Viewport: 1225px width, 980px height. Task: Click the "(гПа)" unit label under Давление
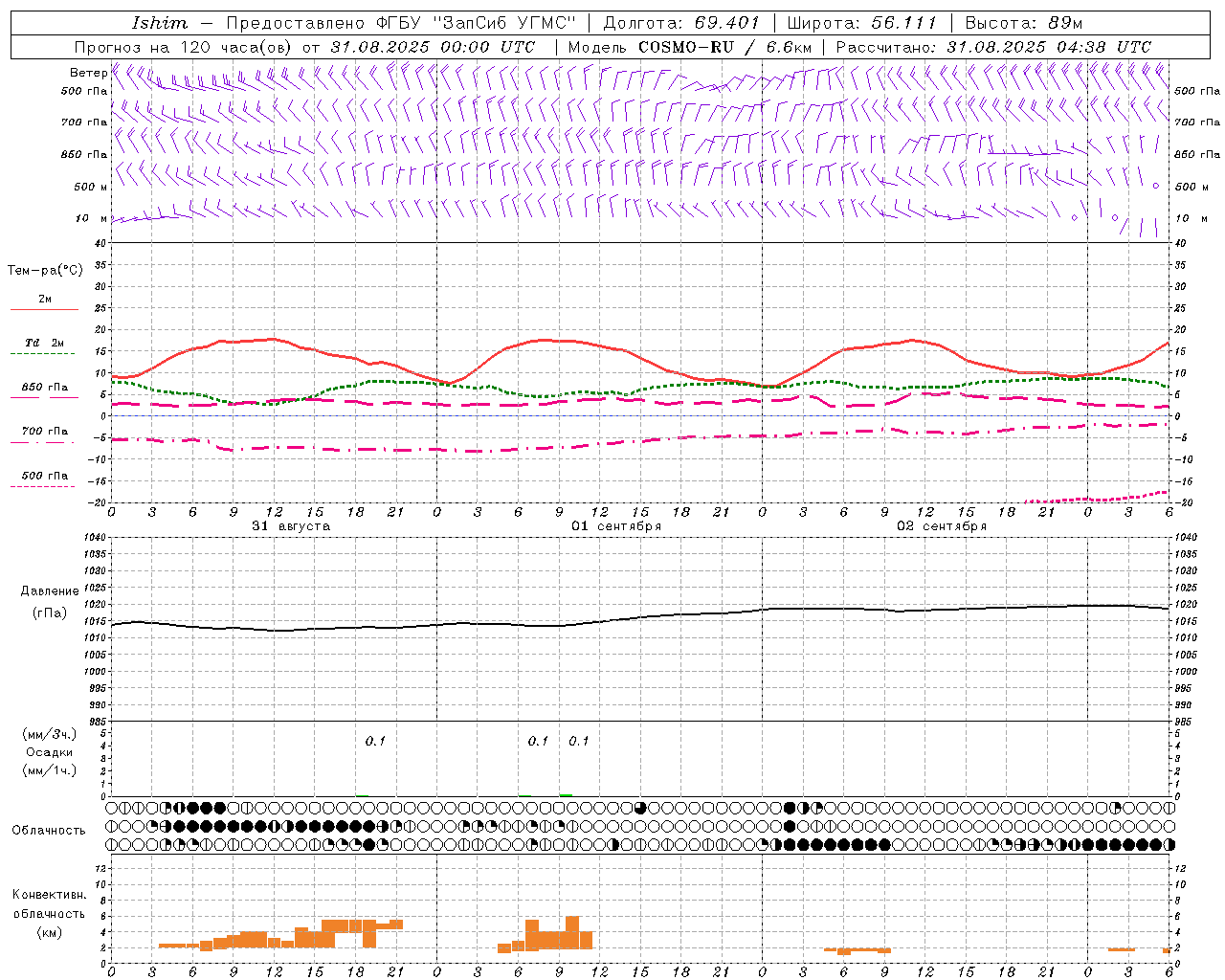(x=50, y=612)
